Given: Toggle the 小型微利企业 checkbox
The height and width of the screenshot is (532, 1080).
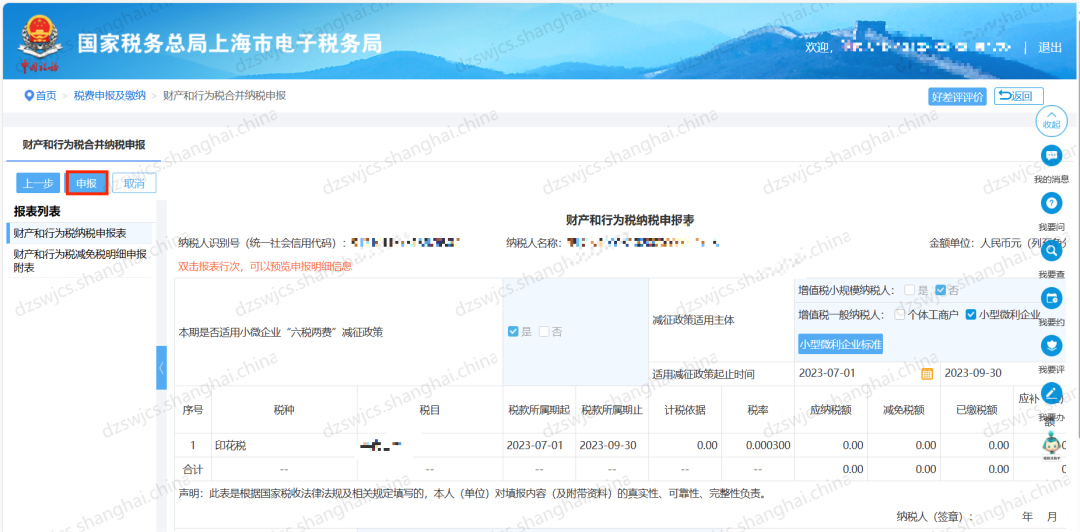Looking at the screenshot, I should [971, 315].
